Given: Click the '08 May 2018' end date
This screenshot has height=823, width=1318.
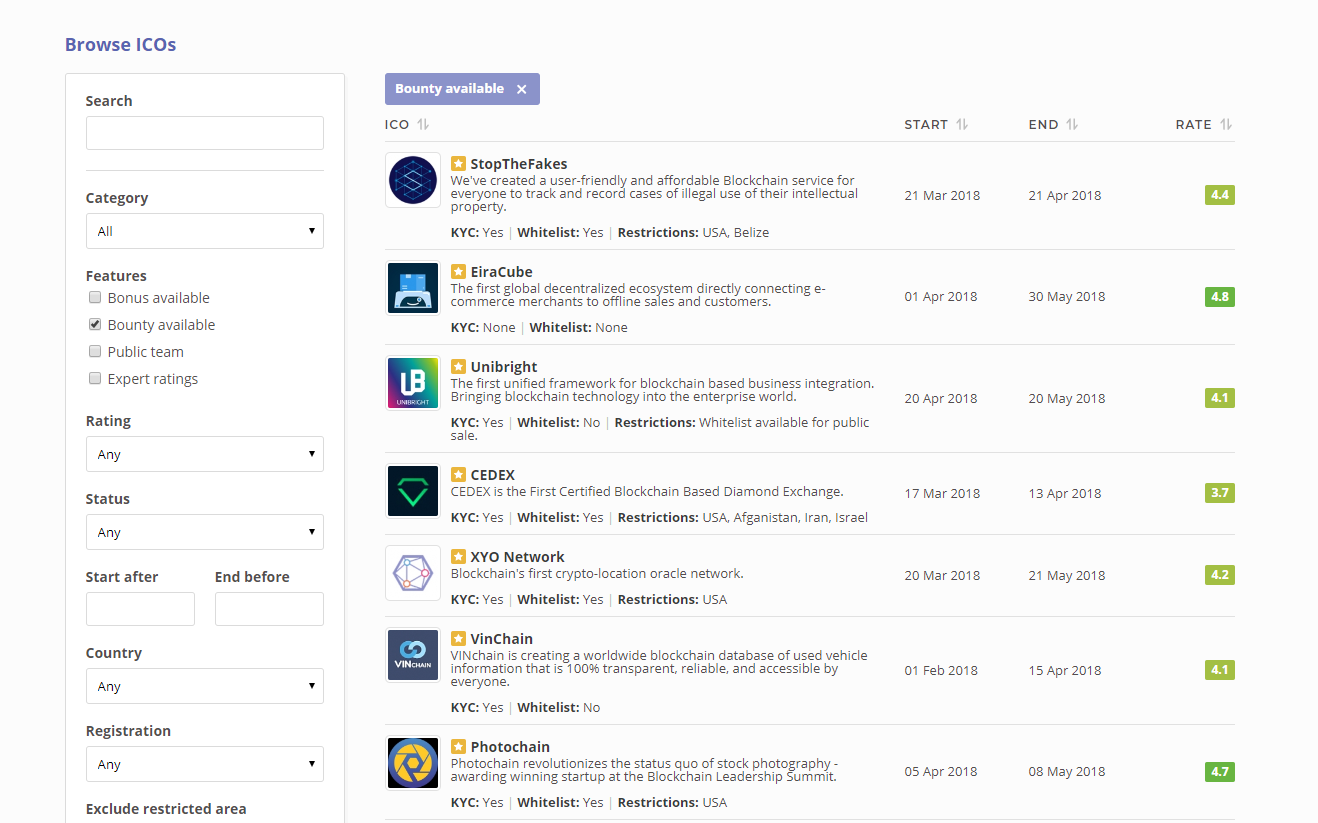Looking at the screenshot, I should tap(1067, 771).
